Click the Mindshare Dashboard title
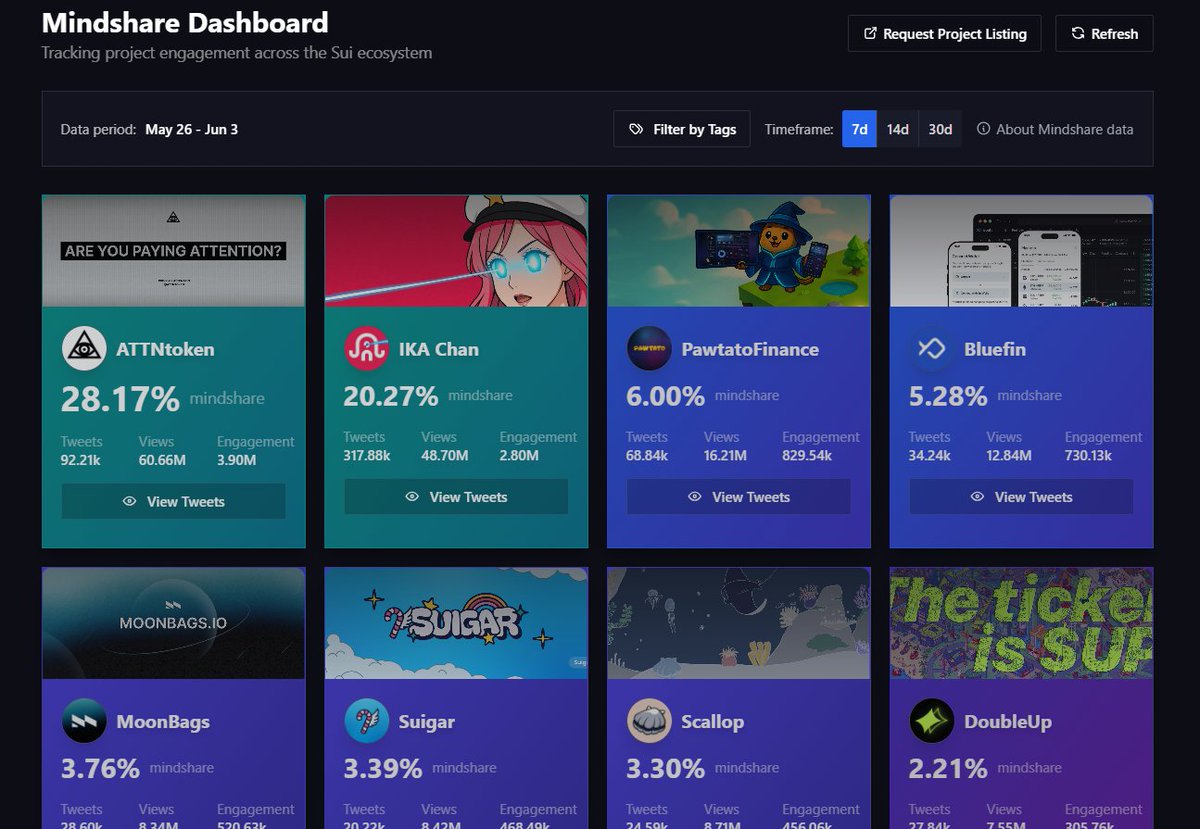The width and height of the screenshot is (1200, 829). coord(185,22)
